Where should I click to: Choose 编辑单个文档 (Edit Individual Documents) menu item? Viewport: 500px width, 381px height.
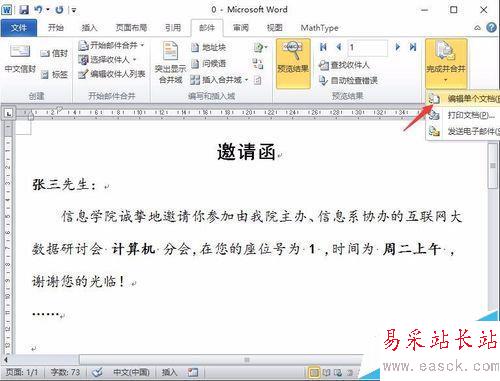[464, 99]
